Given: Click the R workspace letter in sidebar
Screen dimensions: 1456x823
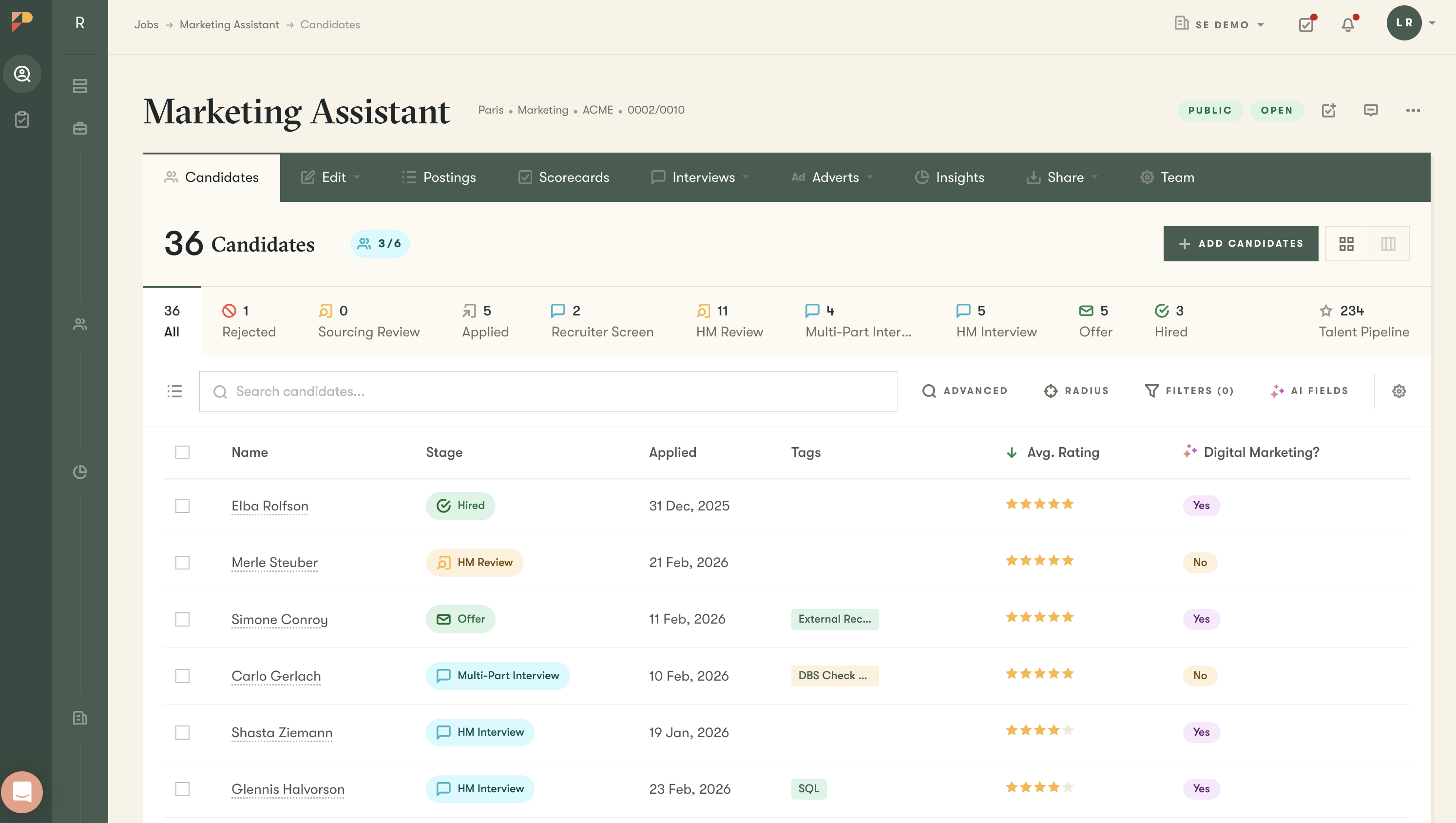Looking at the screenshot, I should click(80, 22).
